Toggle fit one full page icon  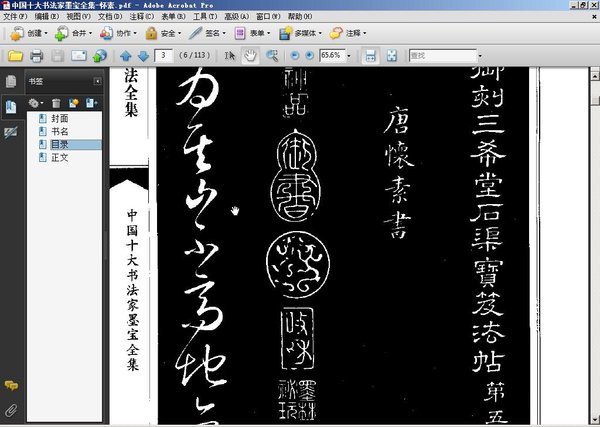coord(391,56)
